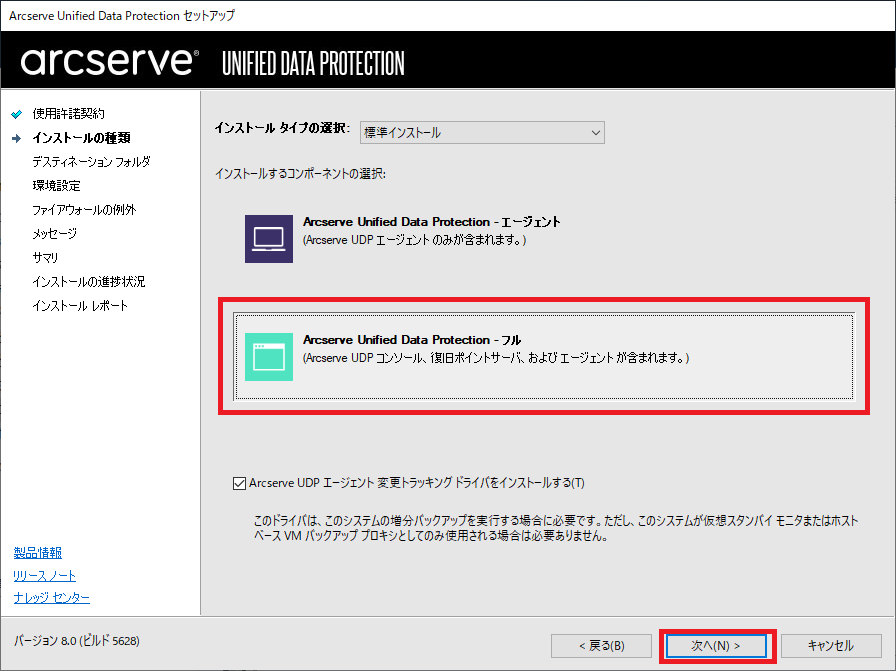Select the ファイアウォールの例外 step

tap(84, 210)
